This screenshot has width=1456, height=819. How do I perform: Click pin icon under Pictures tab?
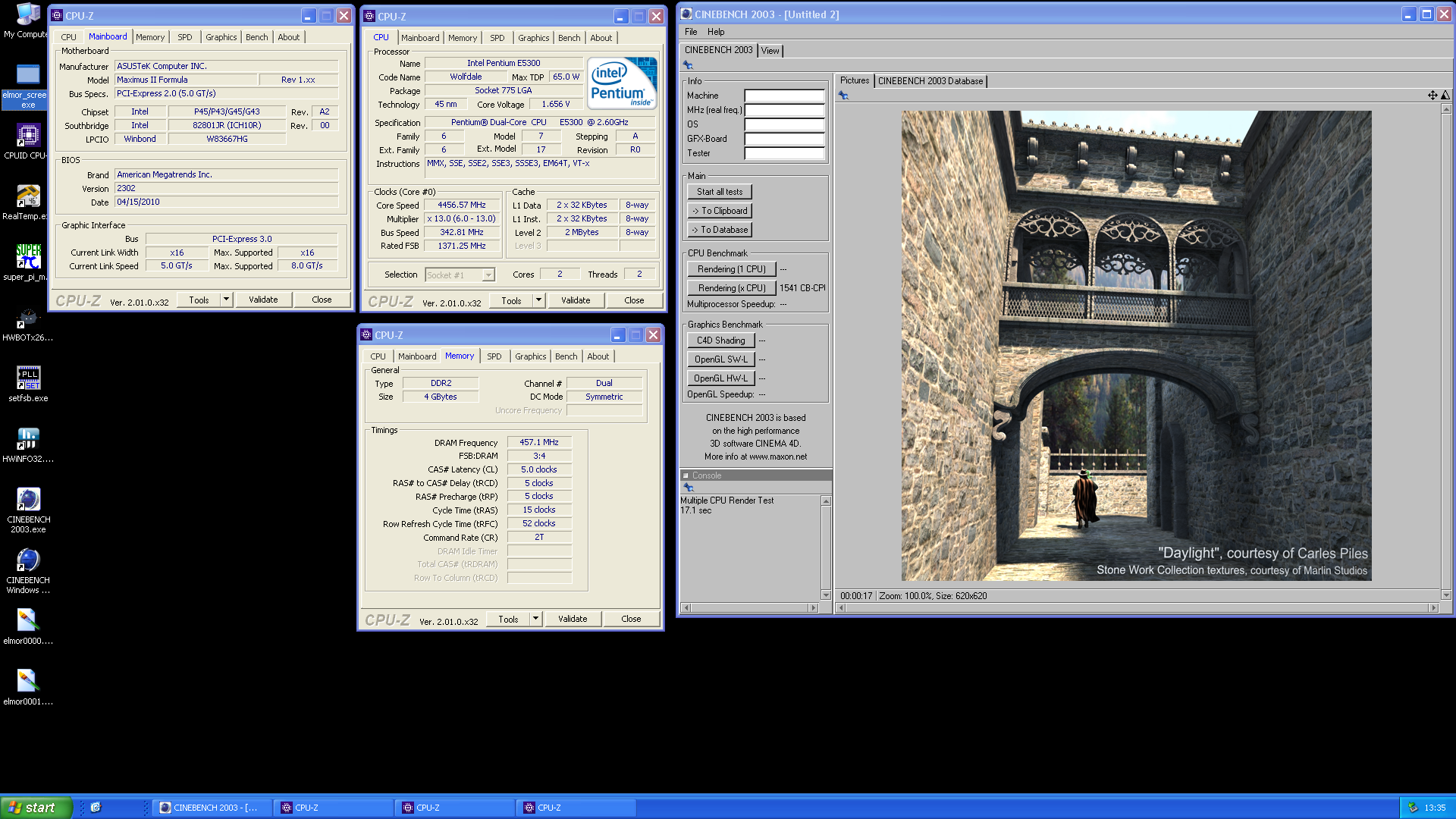click(x=843, y=96)
